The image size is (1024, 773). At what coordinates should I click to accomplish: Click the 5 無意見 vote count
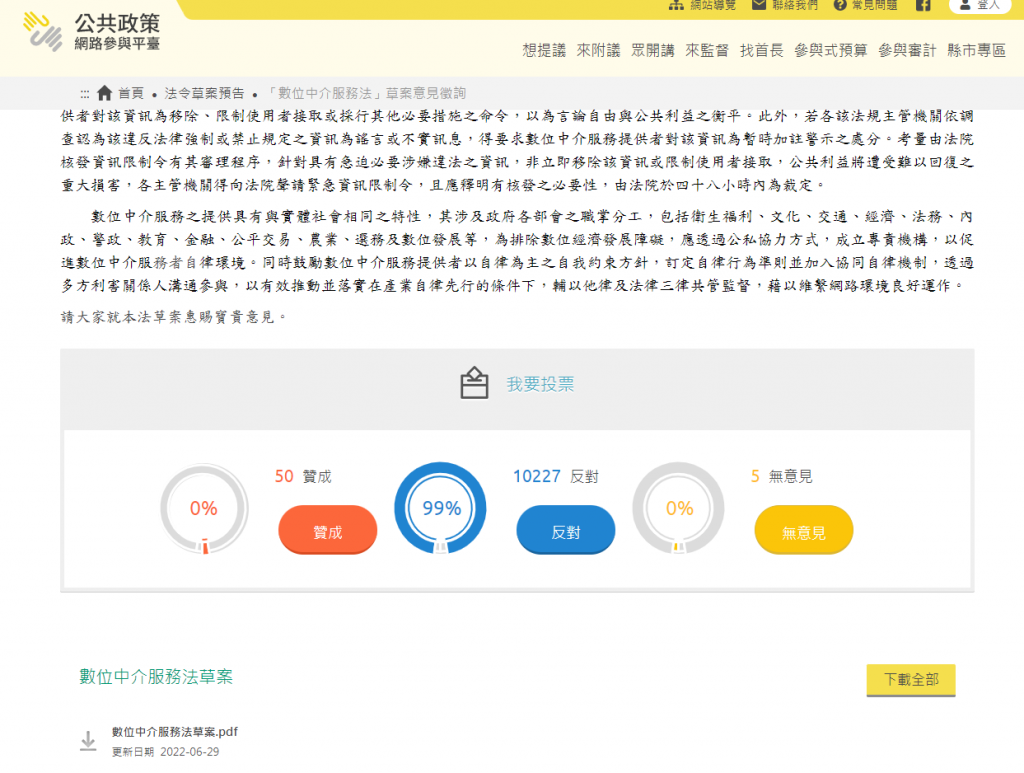click(x=782, y=476)
